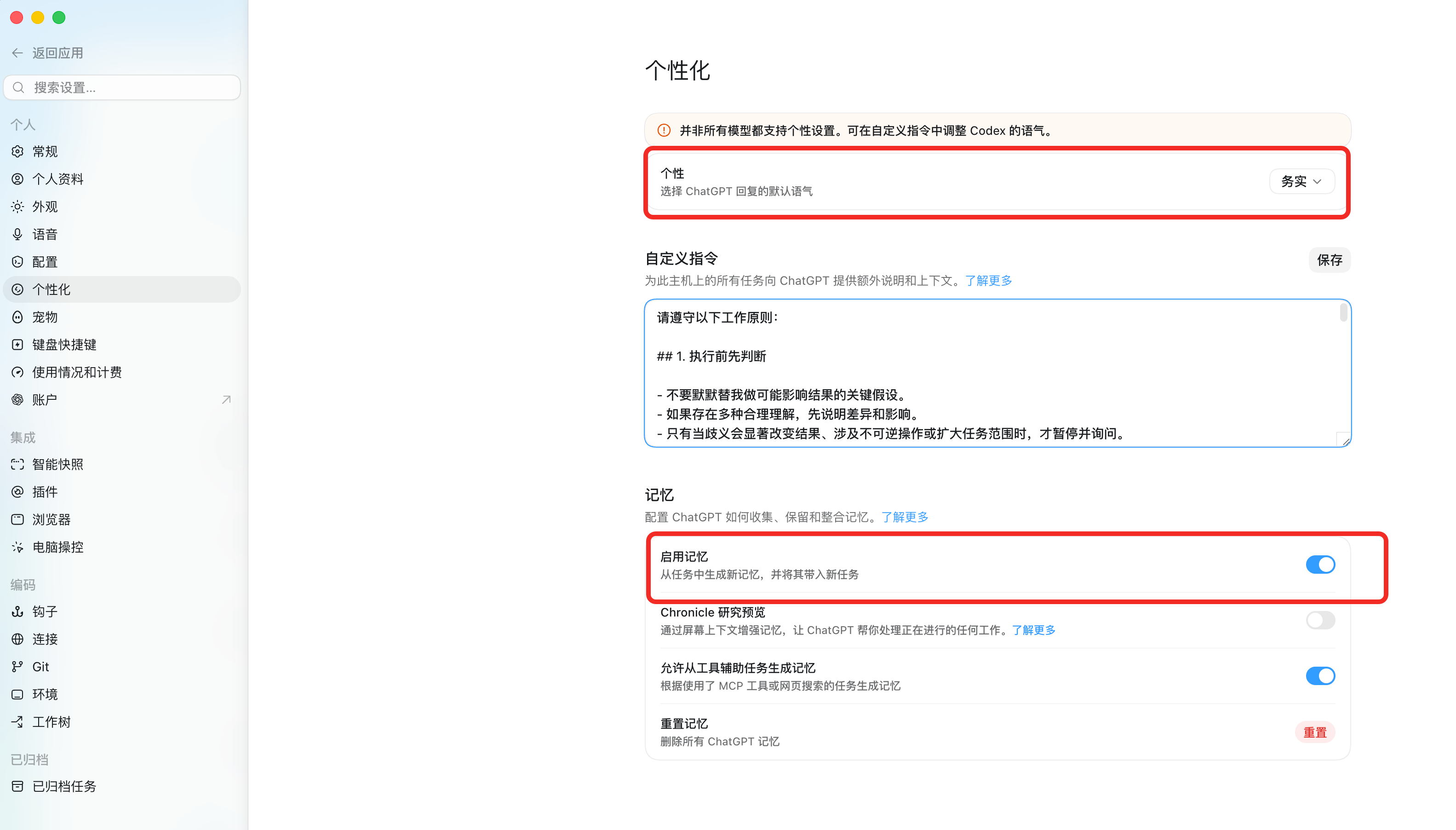This screenshot has width=1456, height=830.
Task: Click the OpenAI logo icon beside 账户
Action: pyautogui.click(x=17, y=400)
